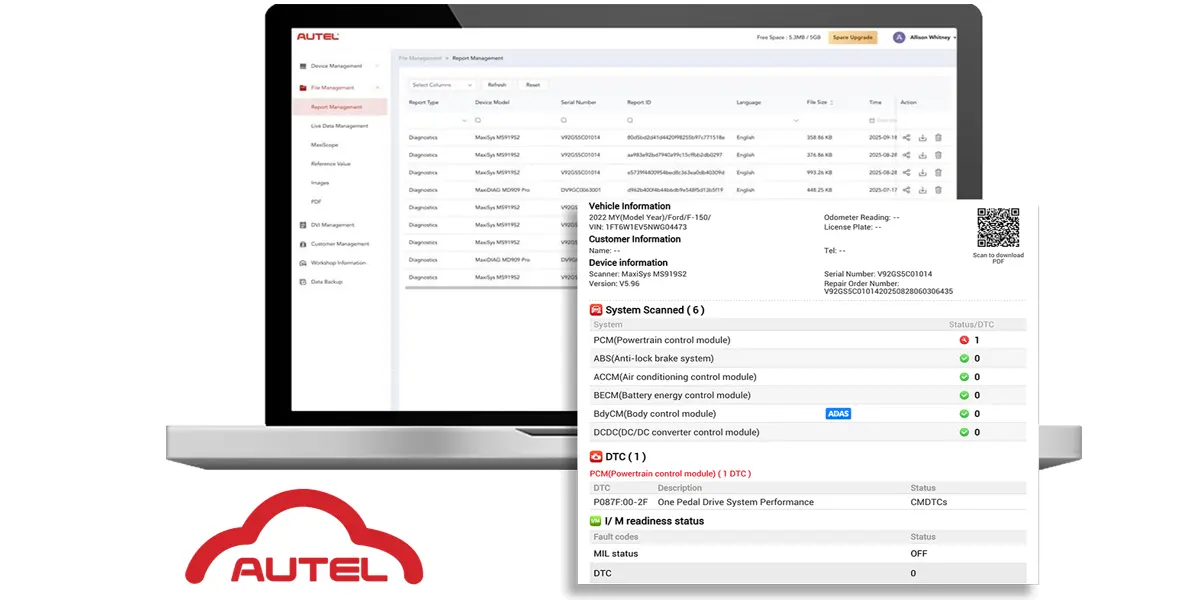Viewport: 1200px width, 600px height.
Task: Click the PCM(Powertrain control module) system row
Action: point(808,340)
